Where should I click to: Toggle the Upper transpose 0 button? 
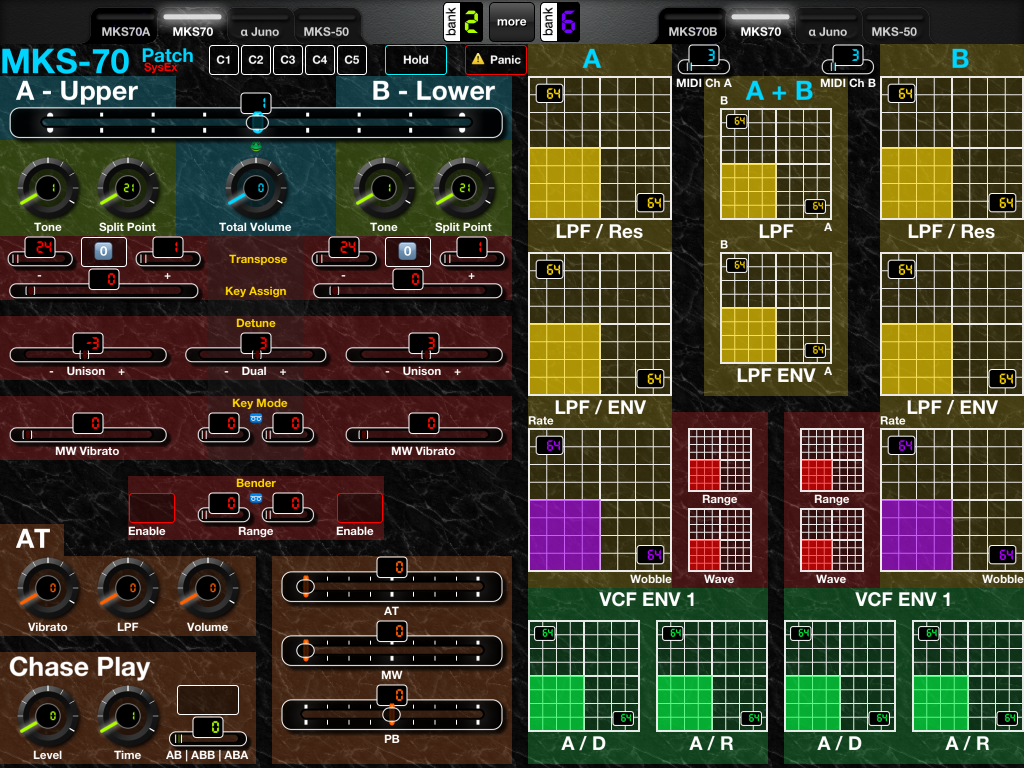tap(103, 251)
